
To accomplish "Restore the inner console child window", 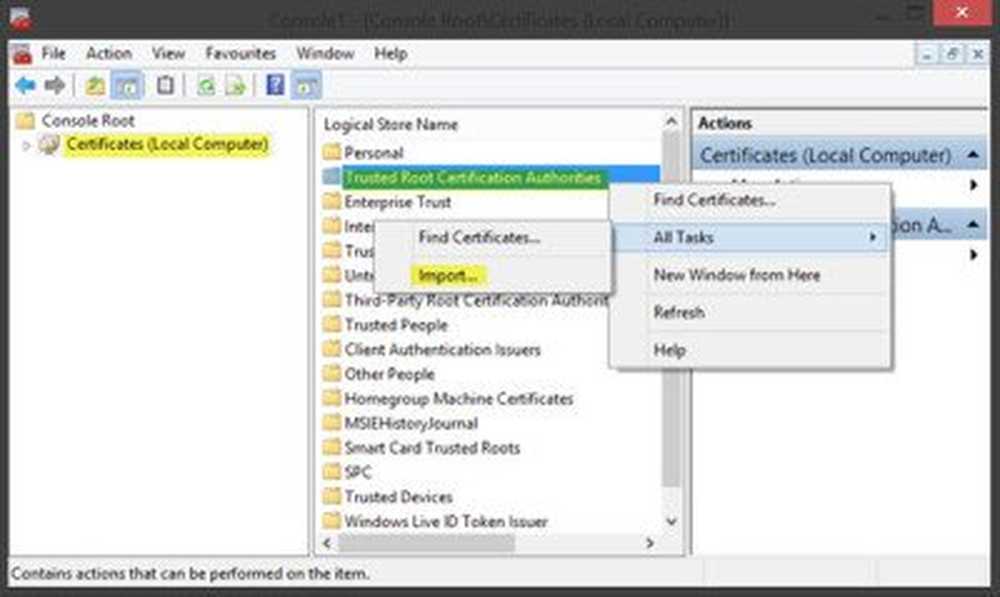I will click(952, 55).
